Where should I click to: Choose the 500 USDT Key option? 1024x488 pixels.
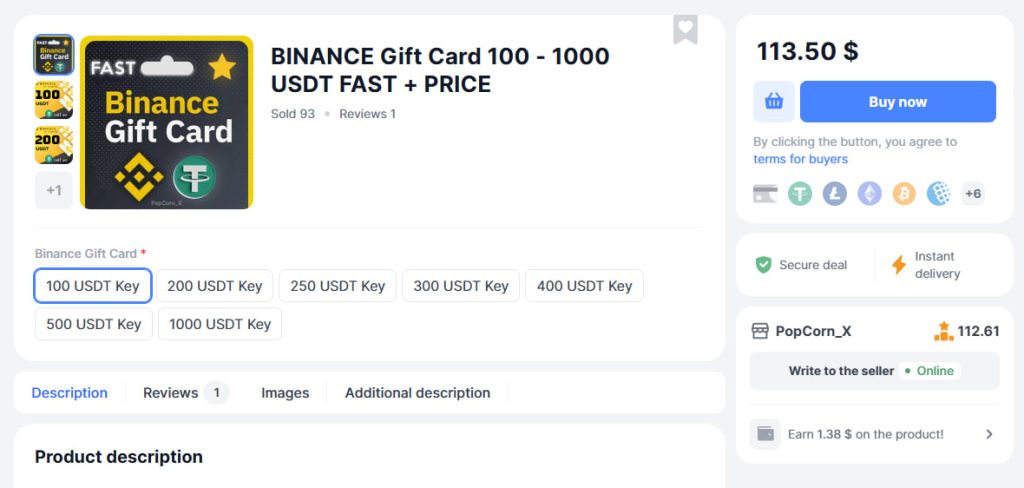(x=94, y=324)
